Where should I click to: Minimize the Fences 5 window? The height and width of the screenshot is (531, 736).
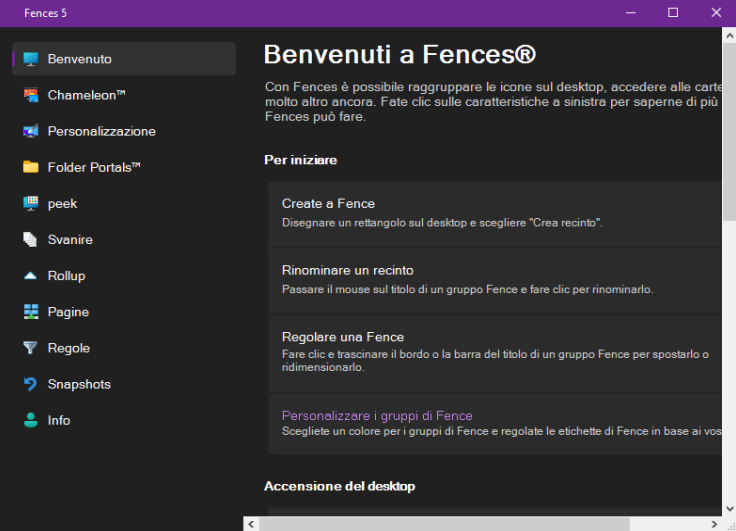[631, 13]
